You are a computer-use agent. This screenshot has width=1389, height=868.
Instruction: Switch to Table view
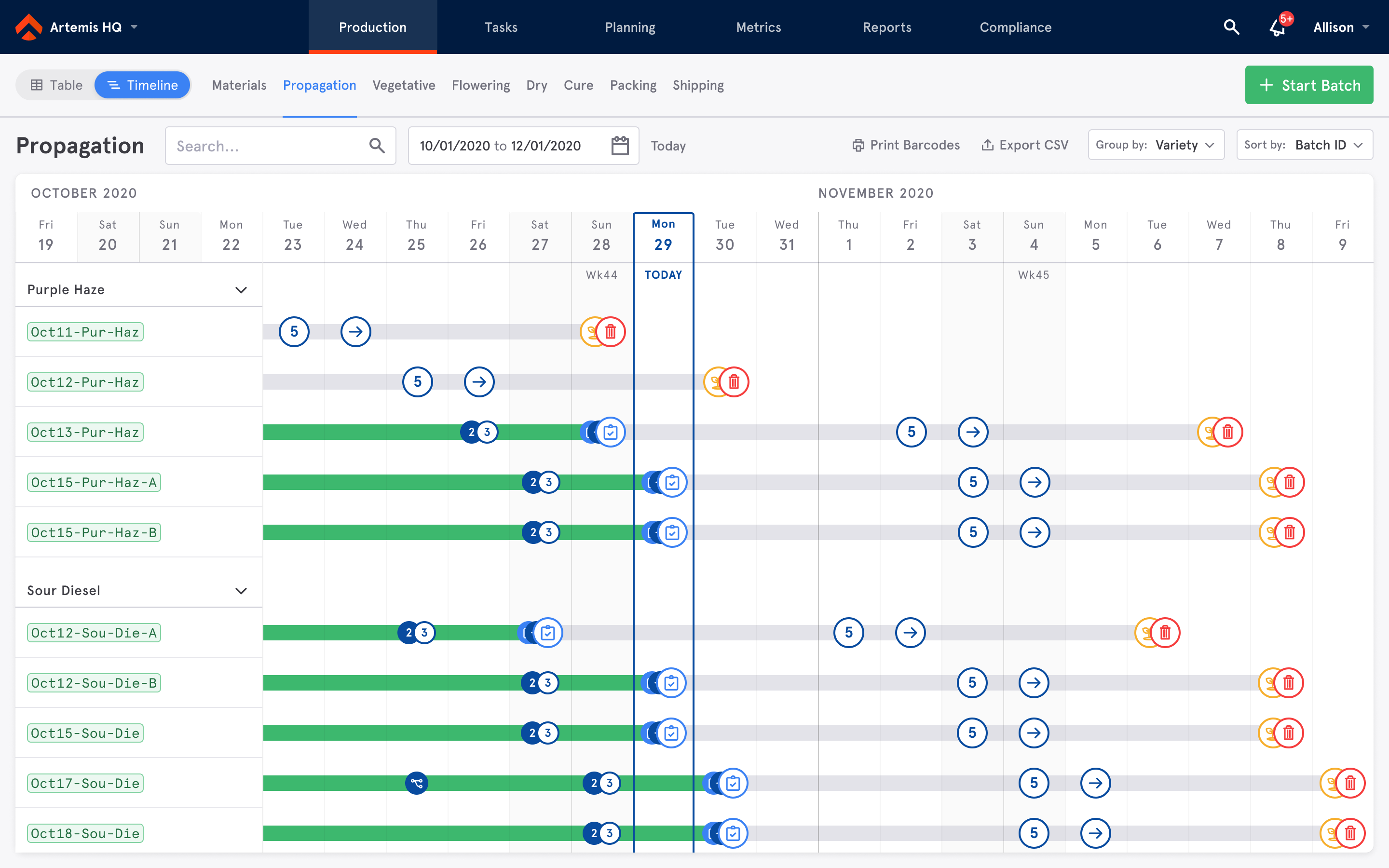pyautogui.click(x=57, y=85)
